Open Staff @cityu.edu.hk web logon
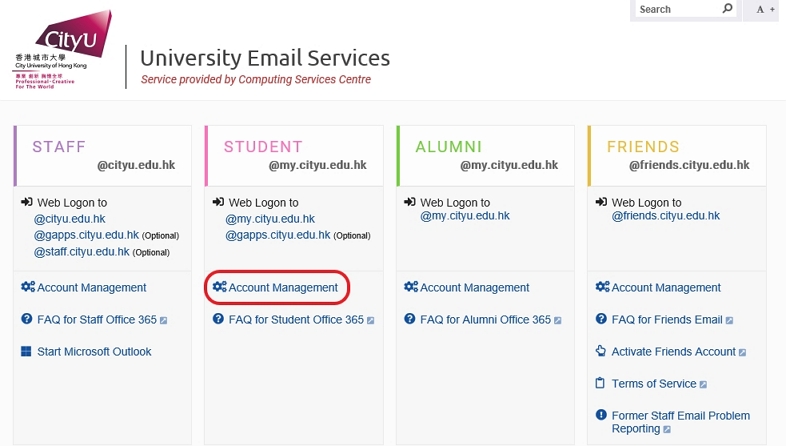786x446 pixels. click(70, 219)
